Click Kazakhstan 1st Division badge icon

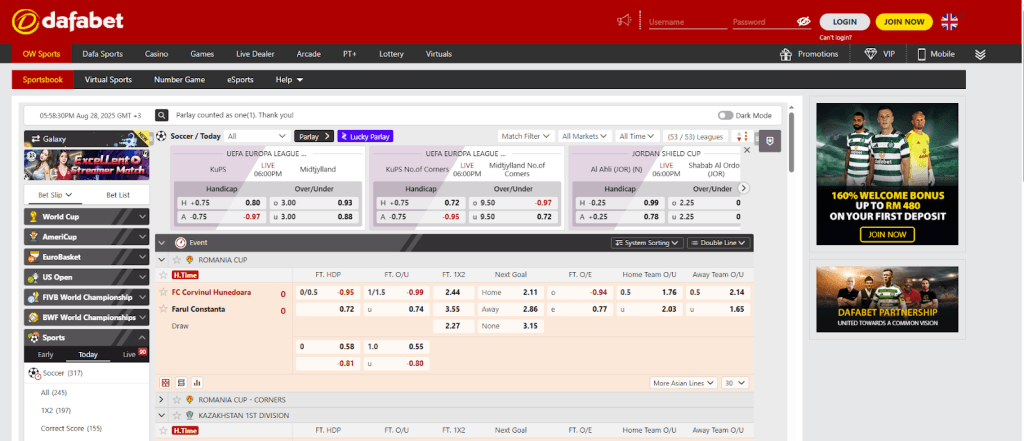pos(190,415)
